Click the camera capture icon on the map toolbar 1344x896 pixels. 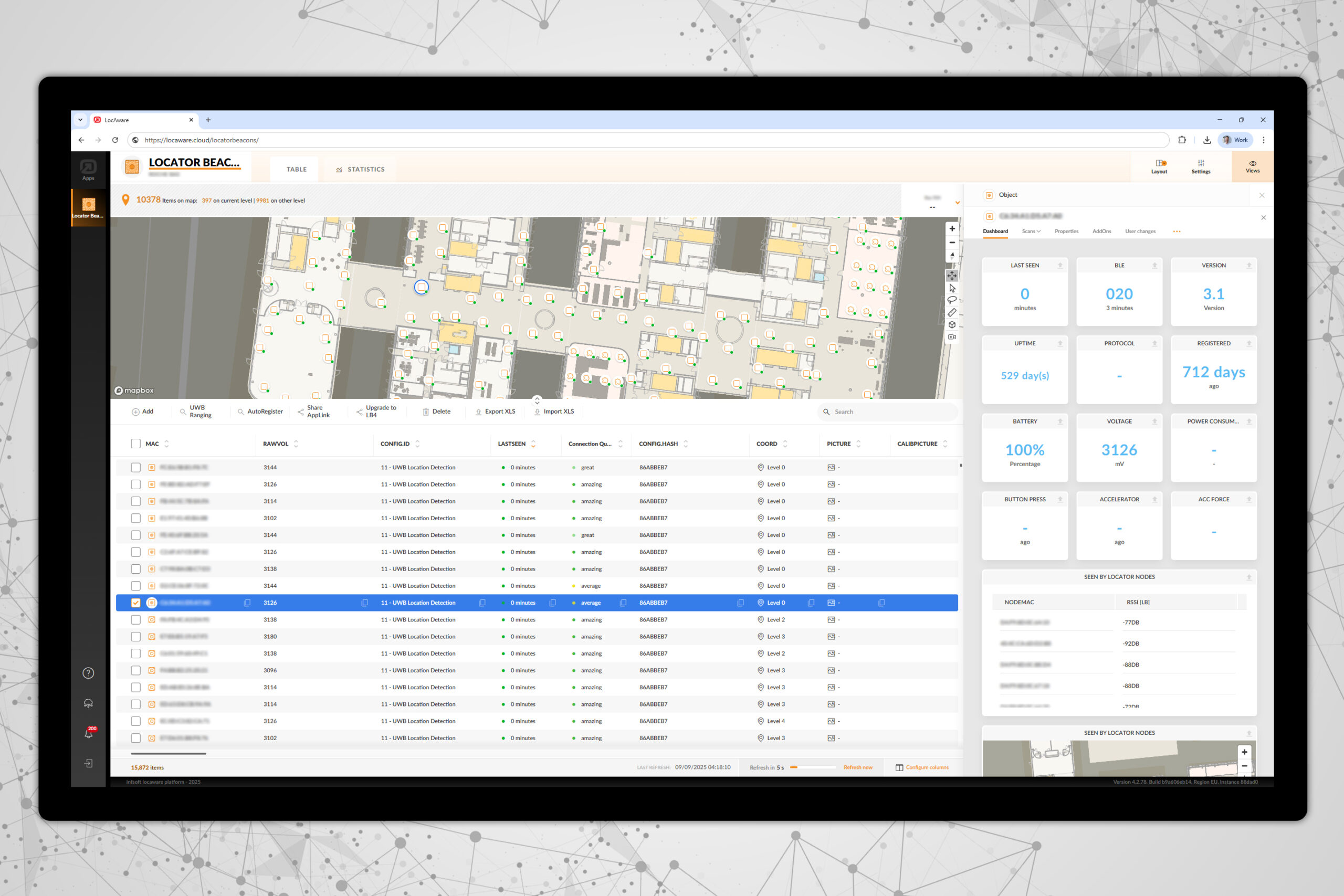point(952,336)
